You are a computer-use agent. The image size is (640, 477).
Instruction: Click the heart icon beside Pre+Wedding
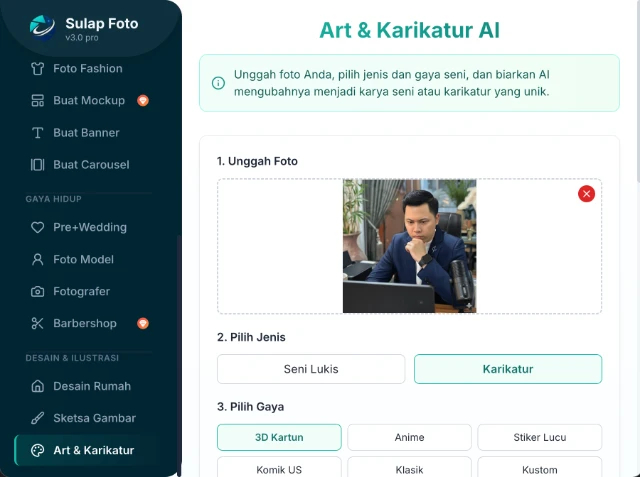pyautogui.click(x=38, y=228)
